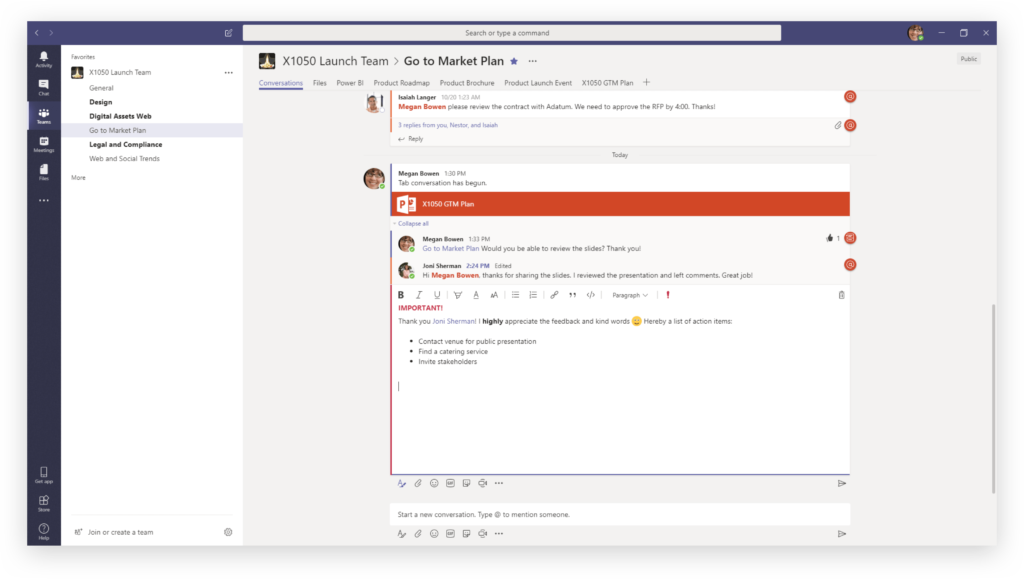Expand 3 replies from you, Nestor, and Isaiah

click(448, 125)
